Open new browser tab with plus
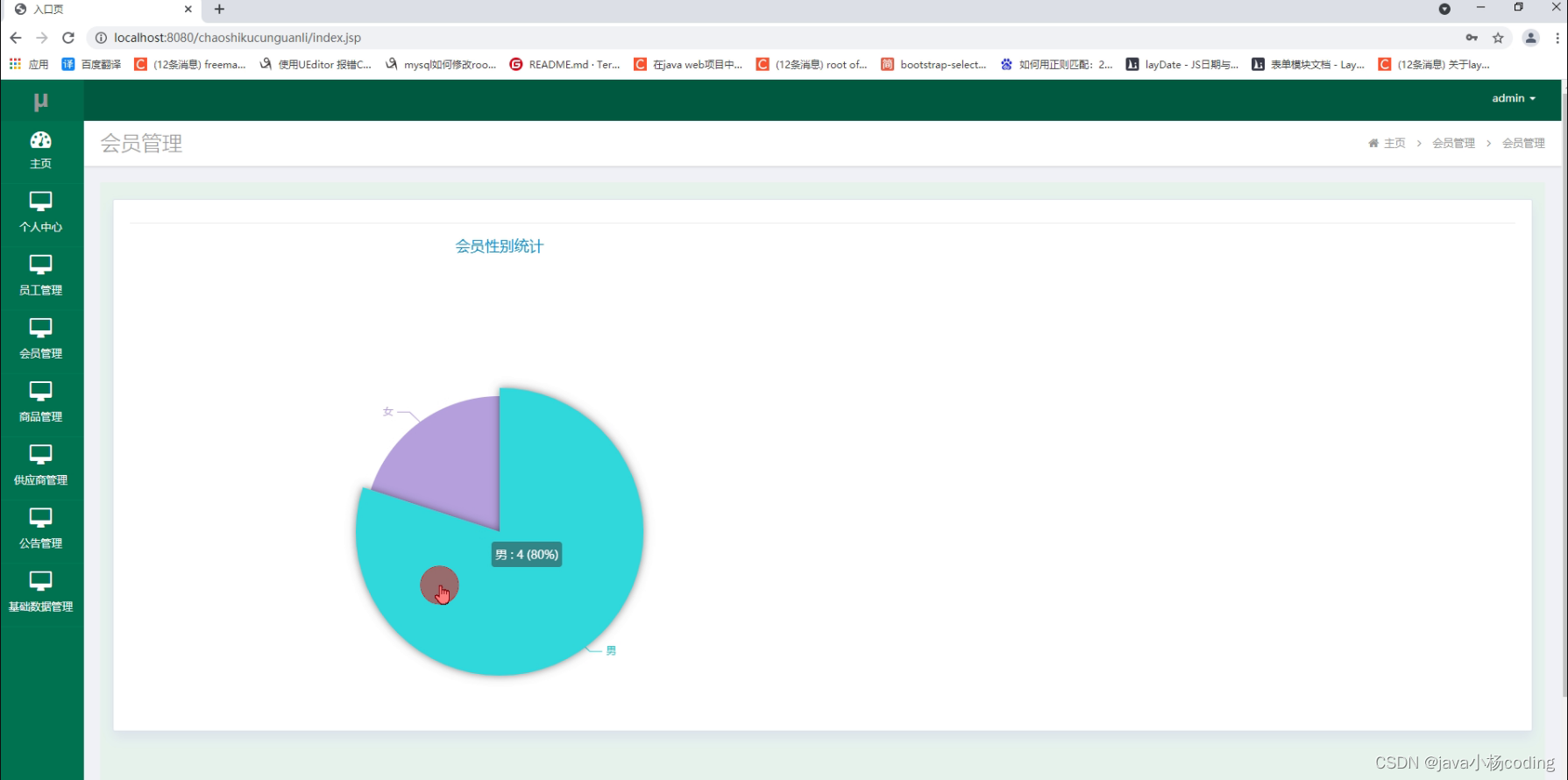The height and width of the screenshot is (780, 1568). 219,9
